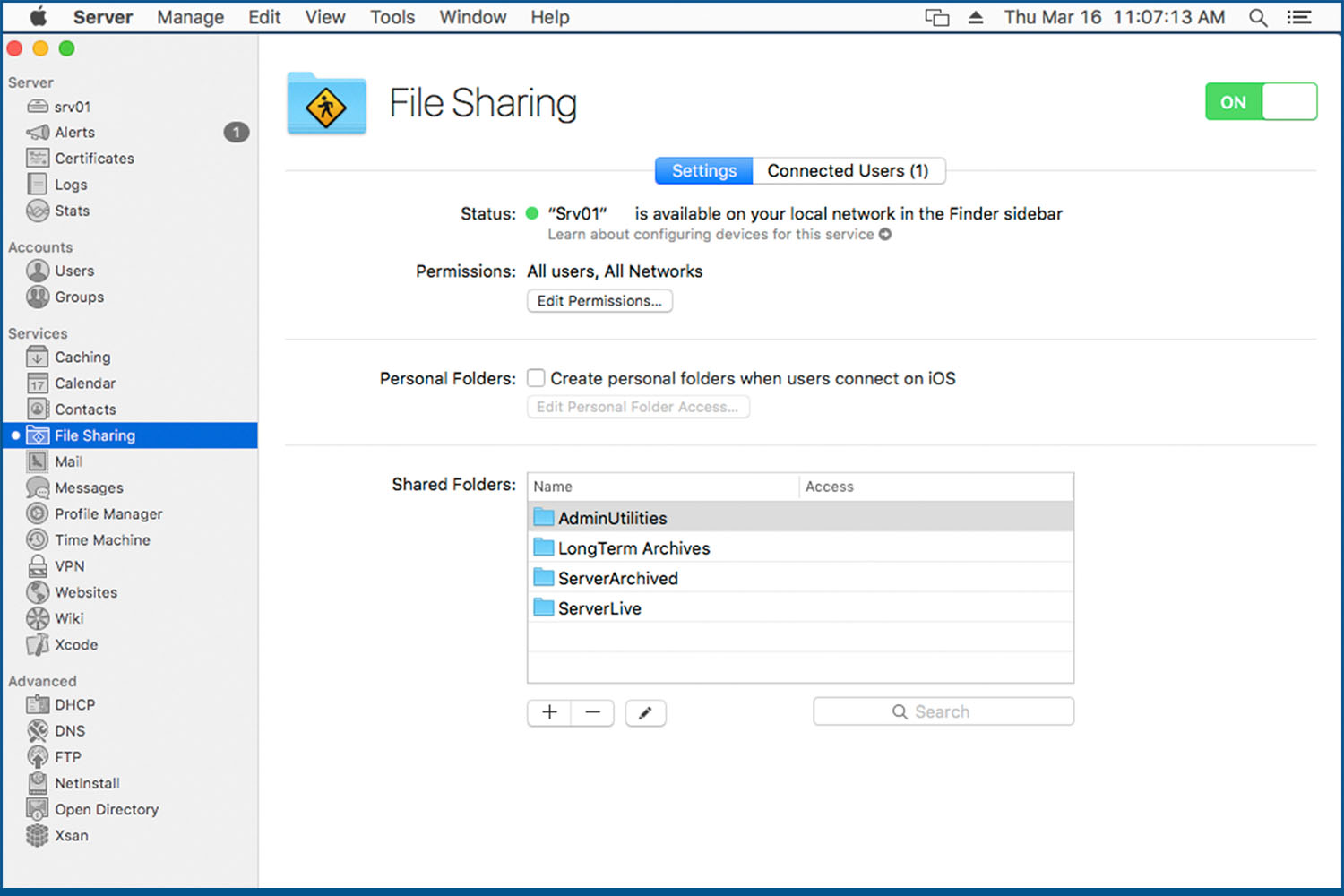Select ServerArchived shared folder
Image resolution: width=1344 pixels, height=896 pixels.
tap(800, 578)
